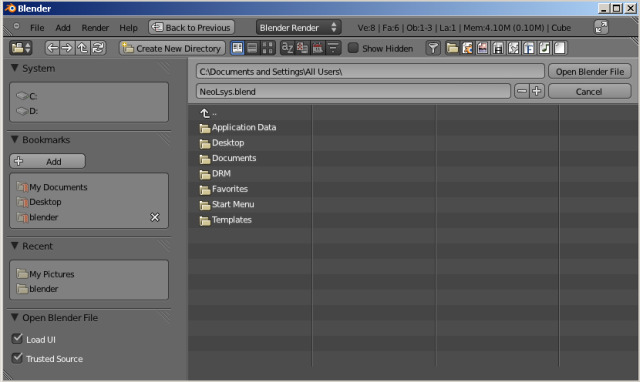Image resolution: width=640 pixels, height=382 pixels.
Task: Increment the filename number
Action: coord(537,91)
